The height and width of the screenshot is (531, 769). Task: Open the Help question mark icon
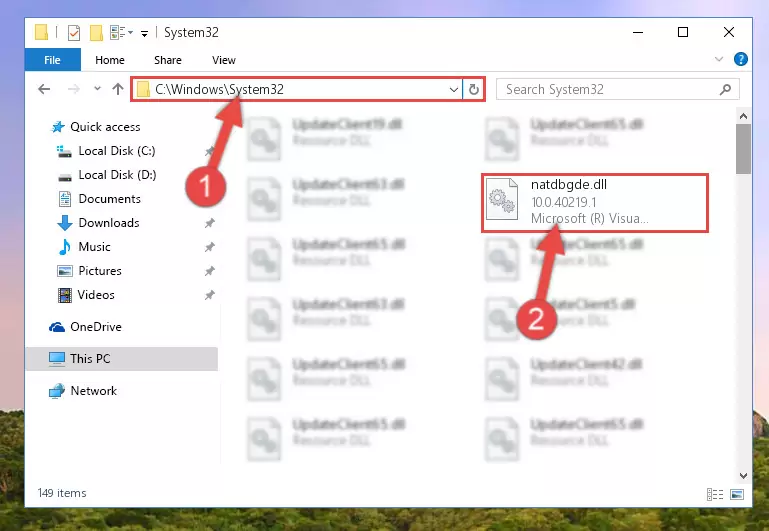pos(741,59)
